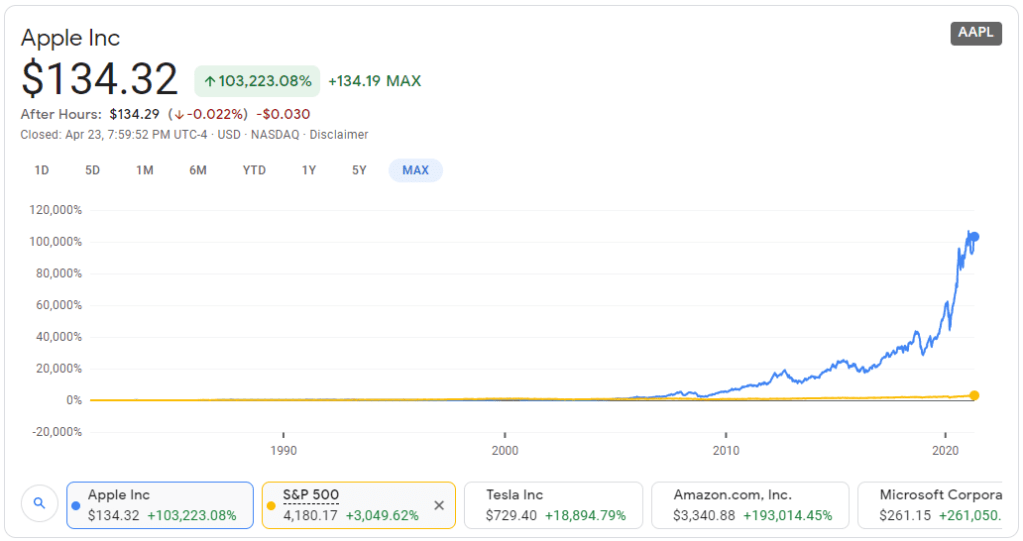Add Tesla Inc to the comparison
Image resolution: width=1023 pixels, height=541 pixels.
pos(553,505)
